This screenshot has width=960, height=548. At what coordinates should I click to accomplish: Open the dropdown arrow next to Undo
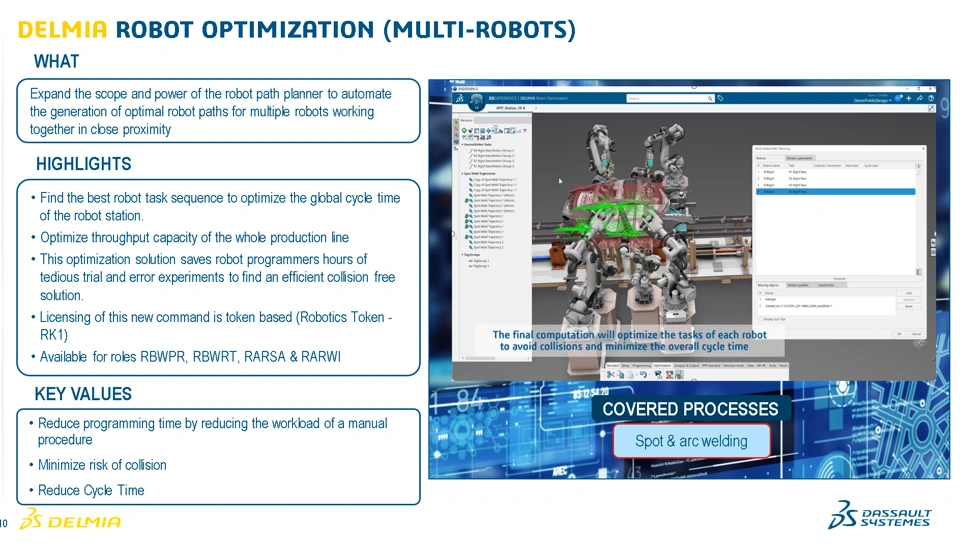coord(650,374)
